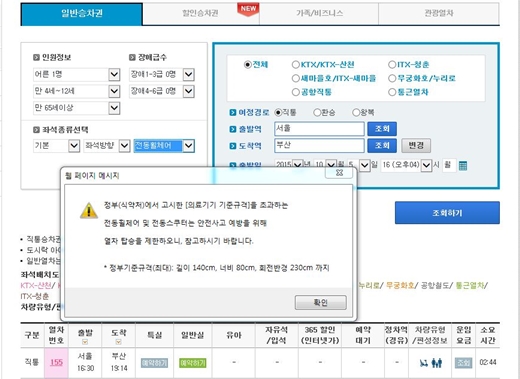This screenshot has height=379, width=520.
Task: Open the 장애4-6급 0명 dropdown
Action: tap(162, 91)
